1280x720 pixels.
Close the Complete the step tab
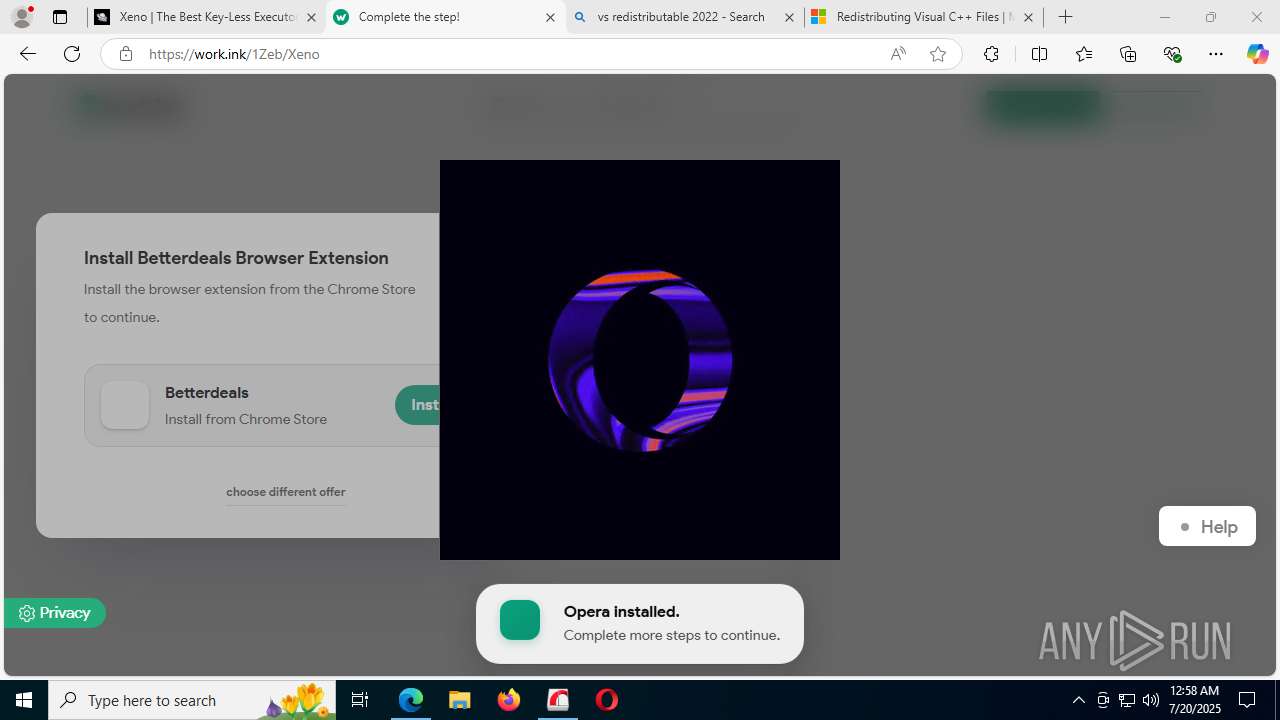[550, 17]
